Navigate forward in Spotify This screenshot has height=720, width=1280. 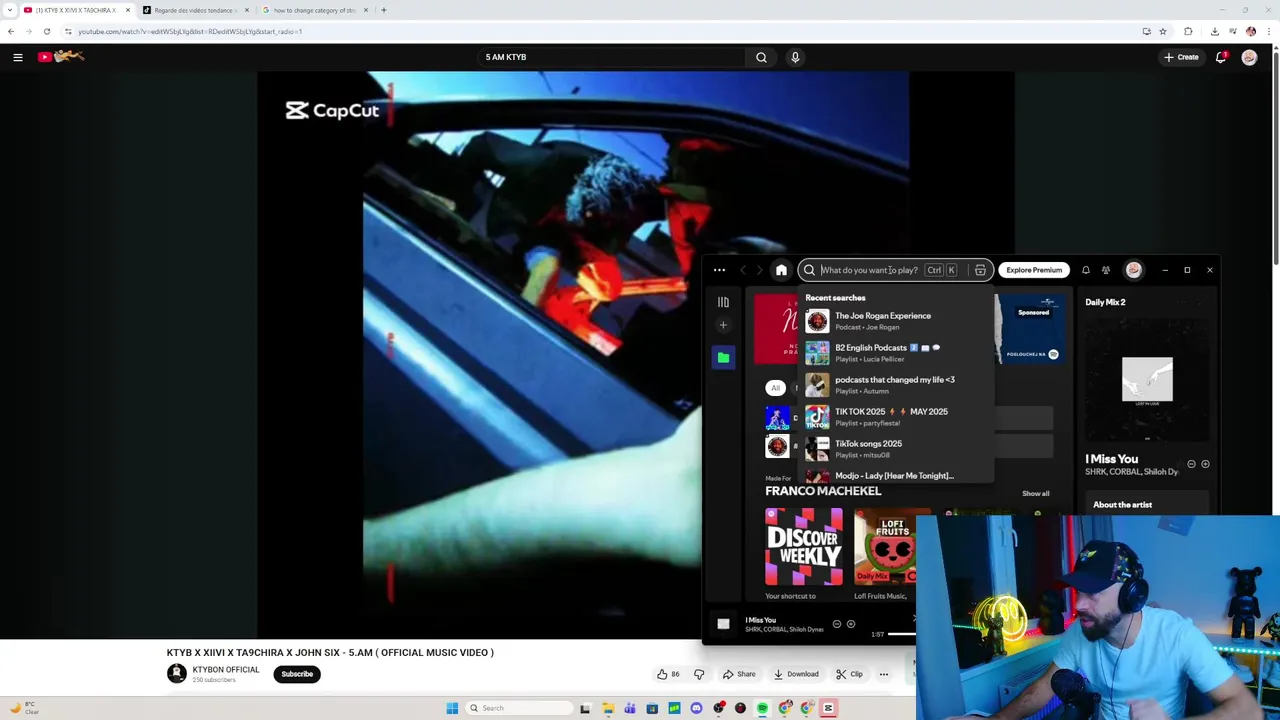(760, 270)
